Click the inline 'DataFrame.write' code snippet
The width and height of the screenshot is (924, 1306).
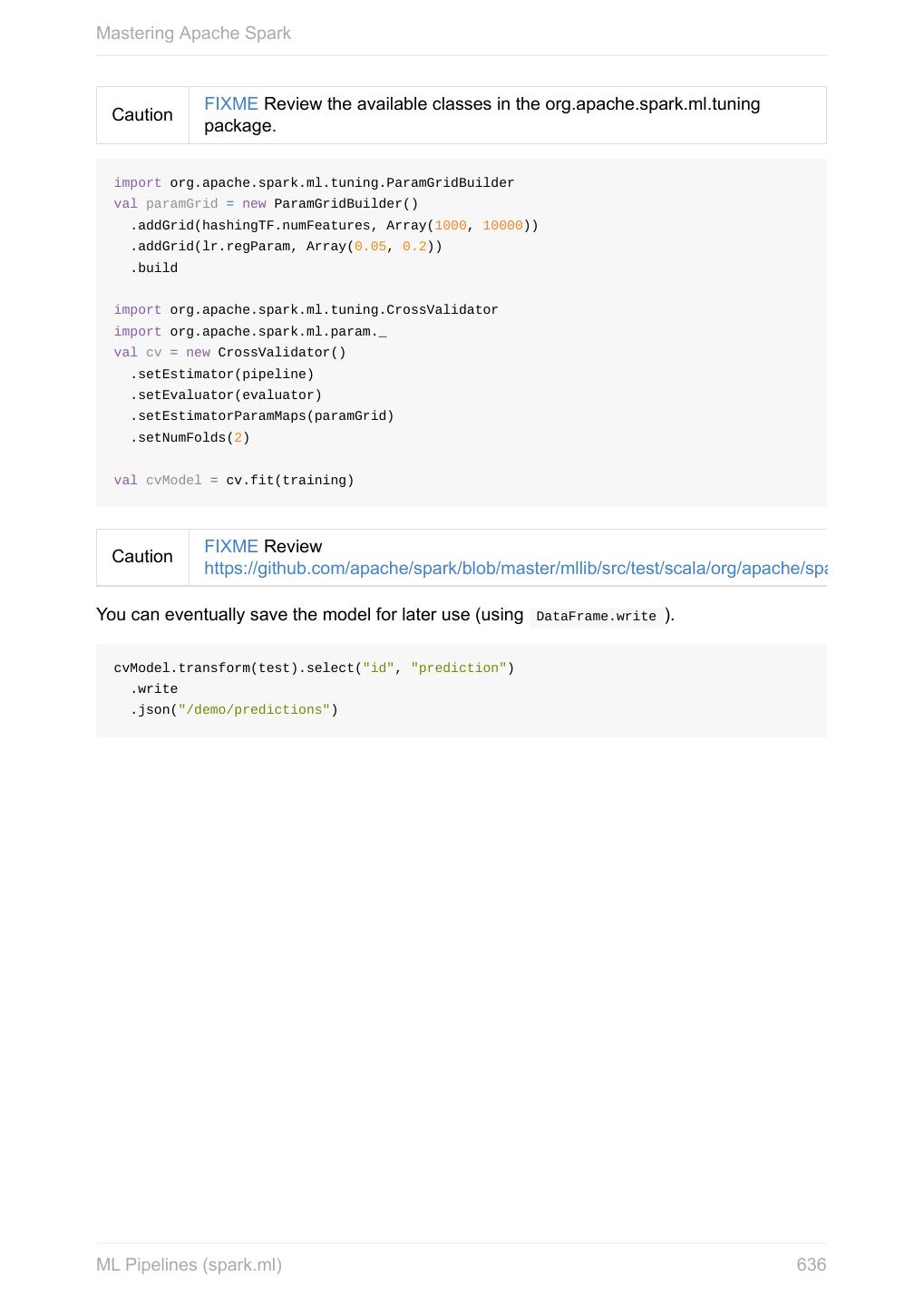(596, 617)
